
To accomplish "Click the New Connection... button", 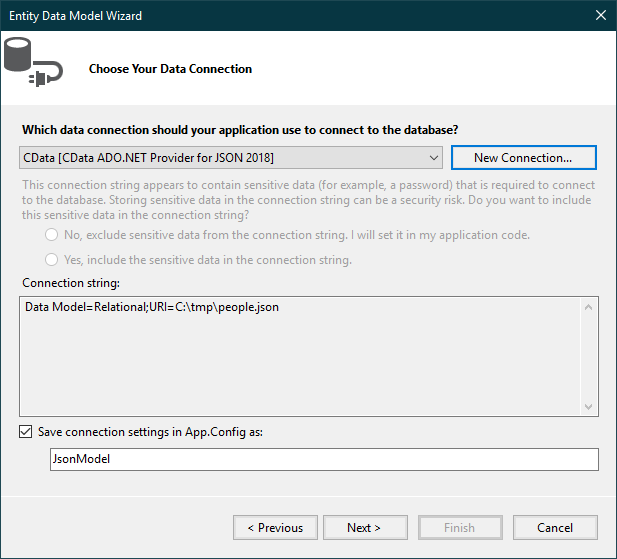I will (523, 158).
